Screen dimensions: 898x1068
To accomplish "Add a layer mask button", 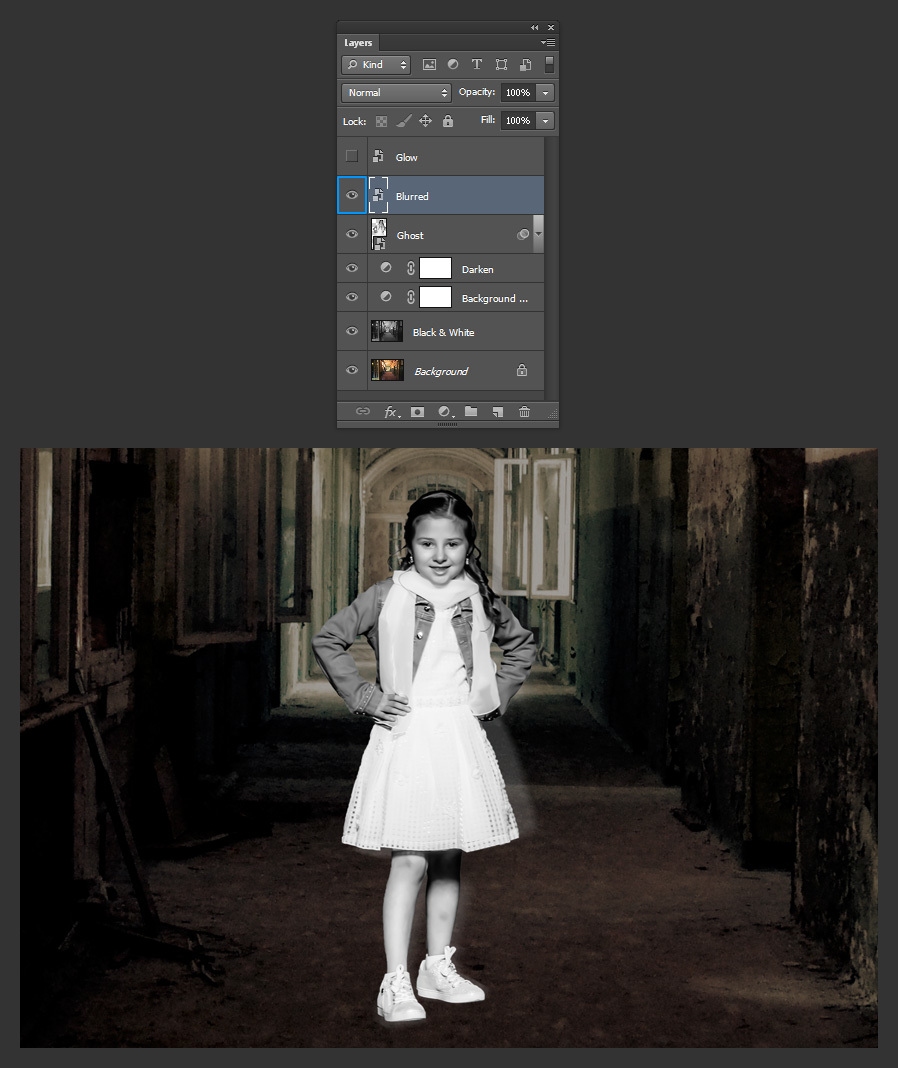I will (x=418, y=411).
